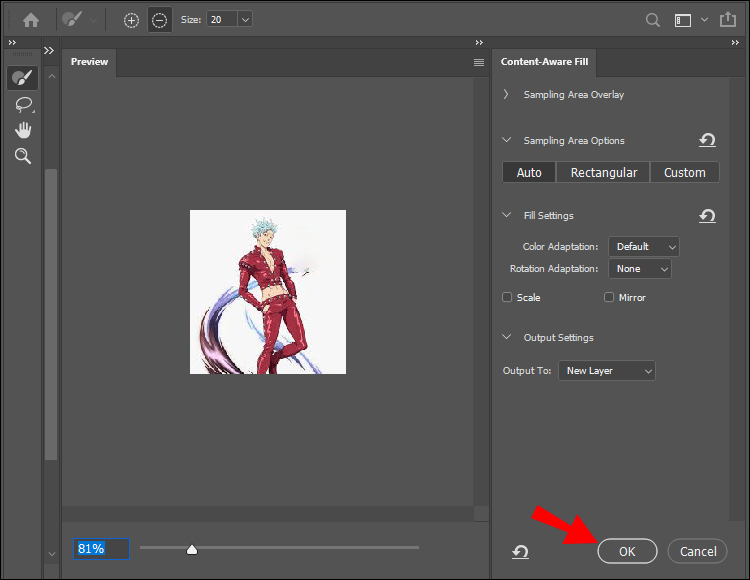Open the search magnifier in top bar
750x580 pixels.
[x=652, y=19]
